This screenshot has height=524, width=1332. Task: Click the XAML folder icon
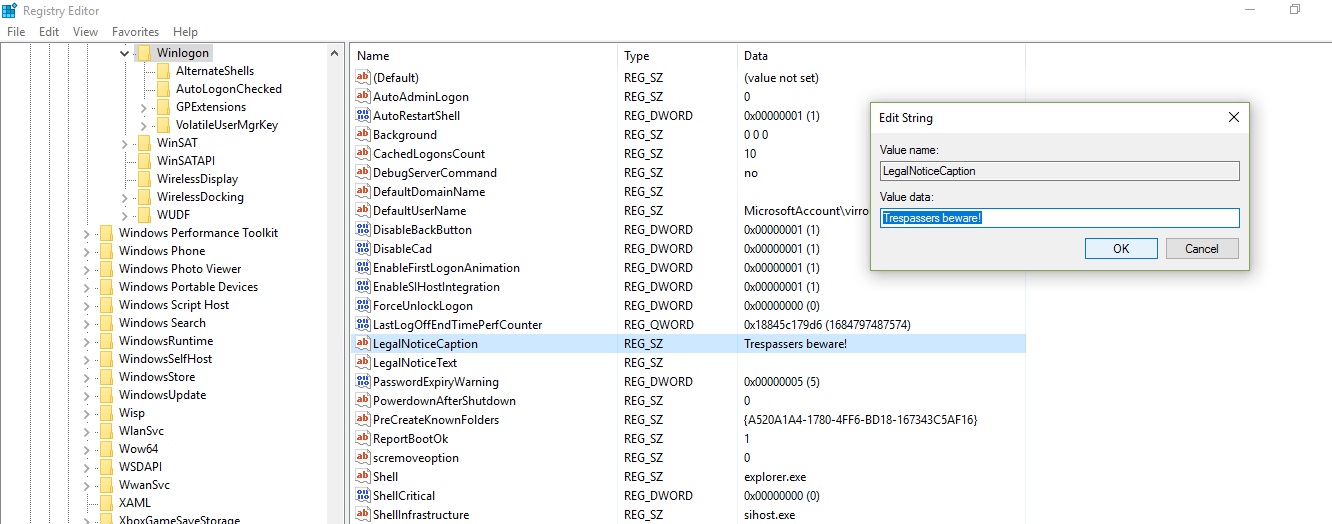(106, 503)
